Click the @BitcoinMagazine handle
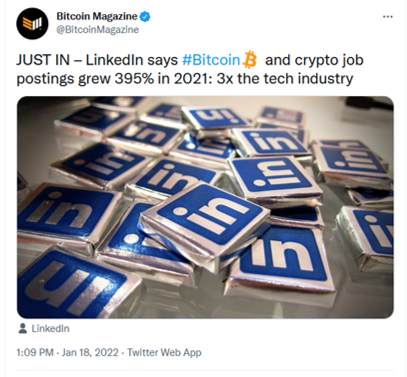This screenshot has height=377, width=407. pyautogui.click(x=97, y=30)
